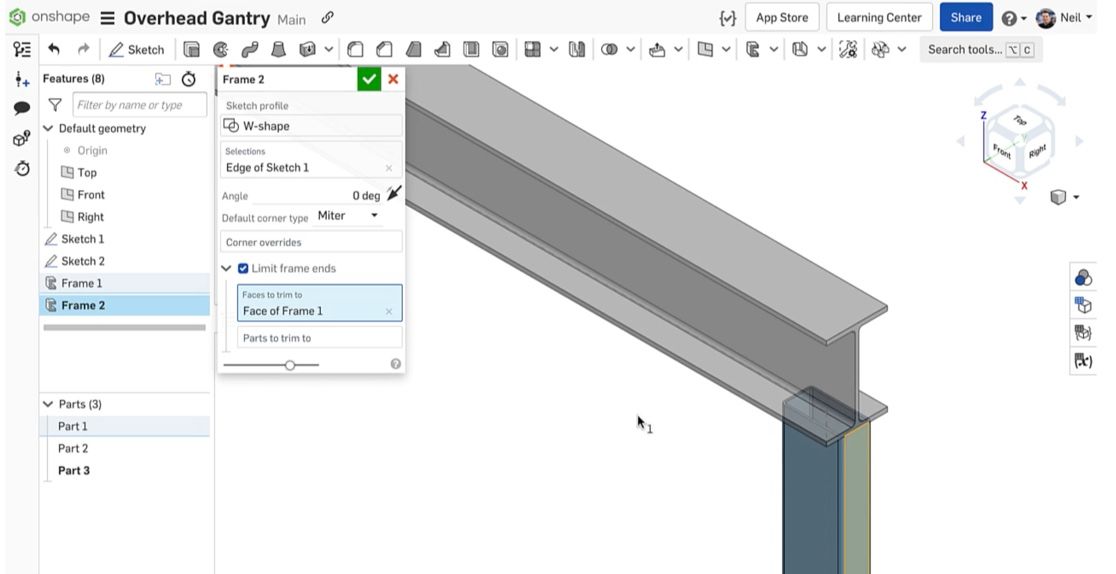The image size is (1116, 574).
Task: Select the Extrude tool
Action: tap(192, 49)
